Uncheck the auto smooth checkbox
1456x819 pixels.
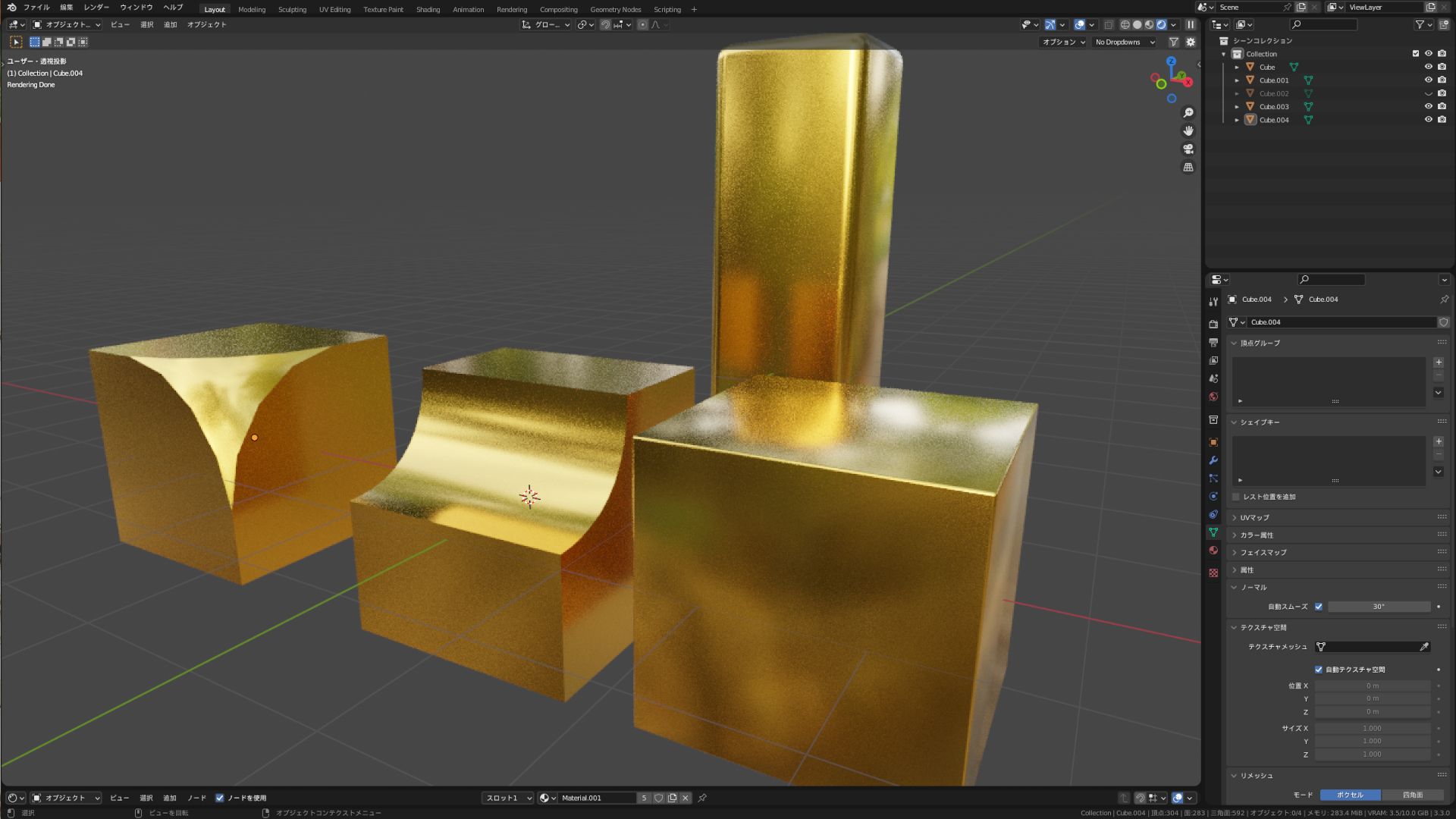pos(1319,607)
